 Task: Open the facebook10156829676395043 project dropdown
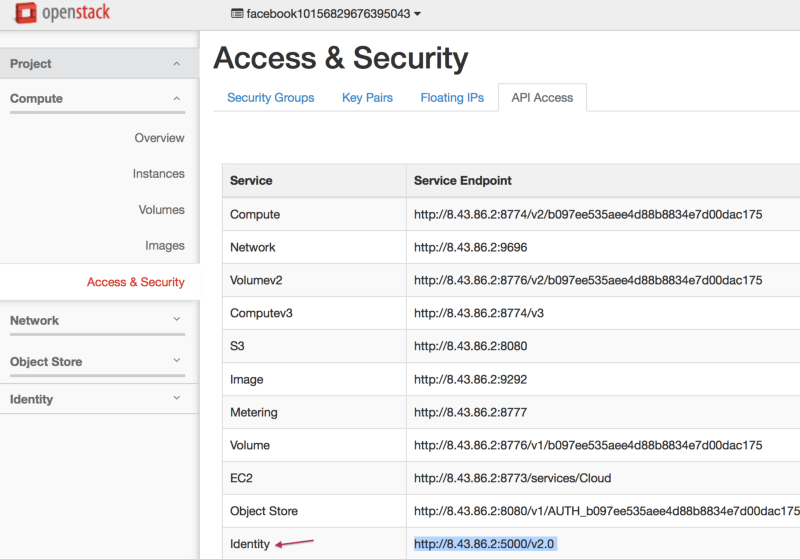(x=325, y=14)
